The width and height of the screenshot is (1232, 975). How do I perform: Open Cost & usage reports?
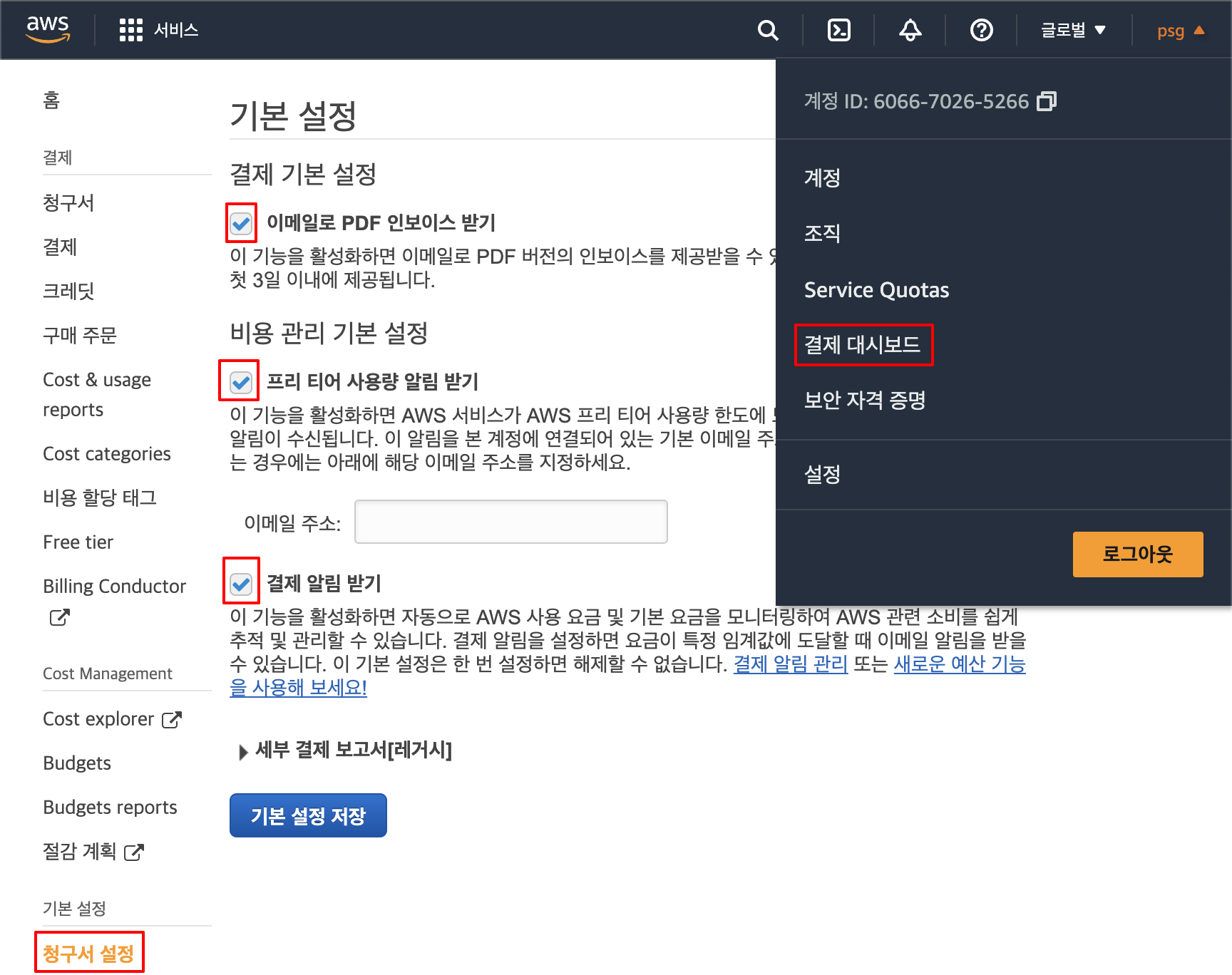click(x=97, y=394)
